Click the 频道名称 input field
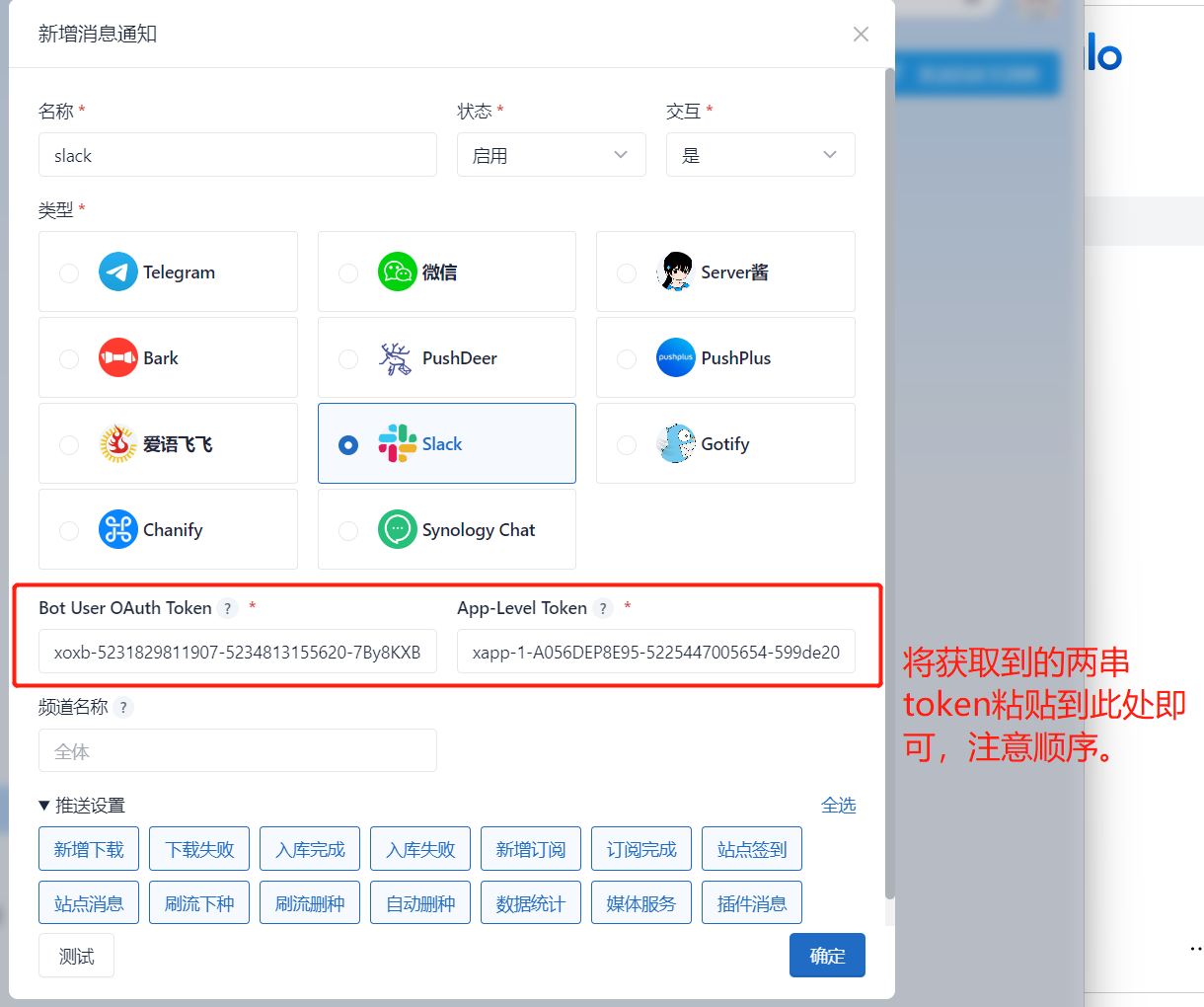The image size is (1204, 1007). point(238,750)
